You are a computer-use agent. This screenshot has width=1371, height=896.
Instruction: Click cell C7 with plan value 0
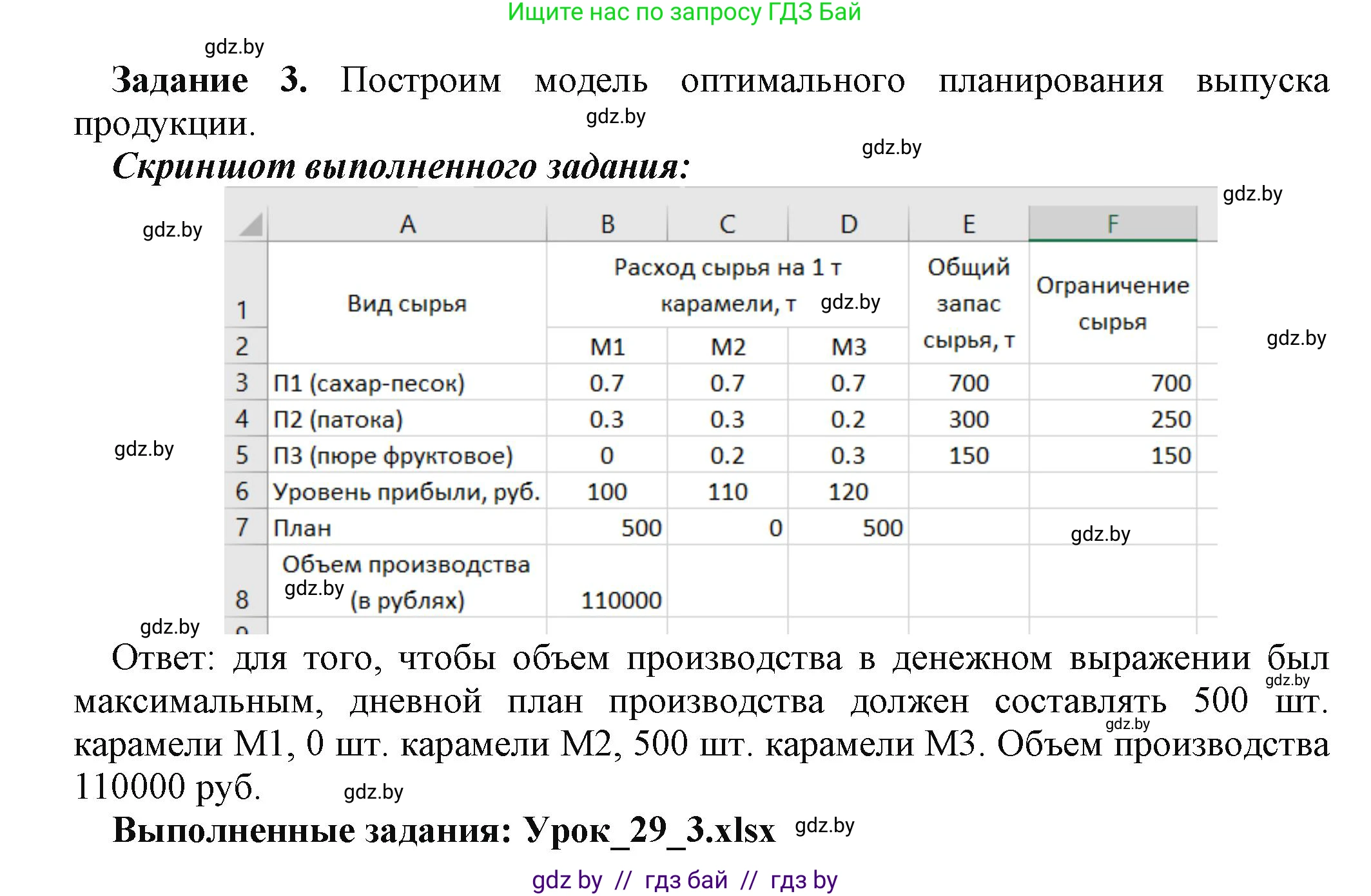[728, 527]
